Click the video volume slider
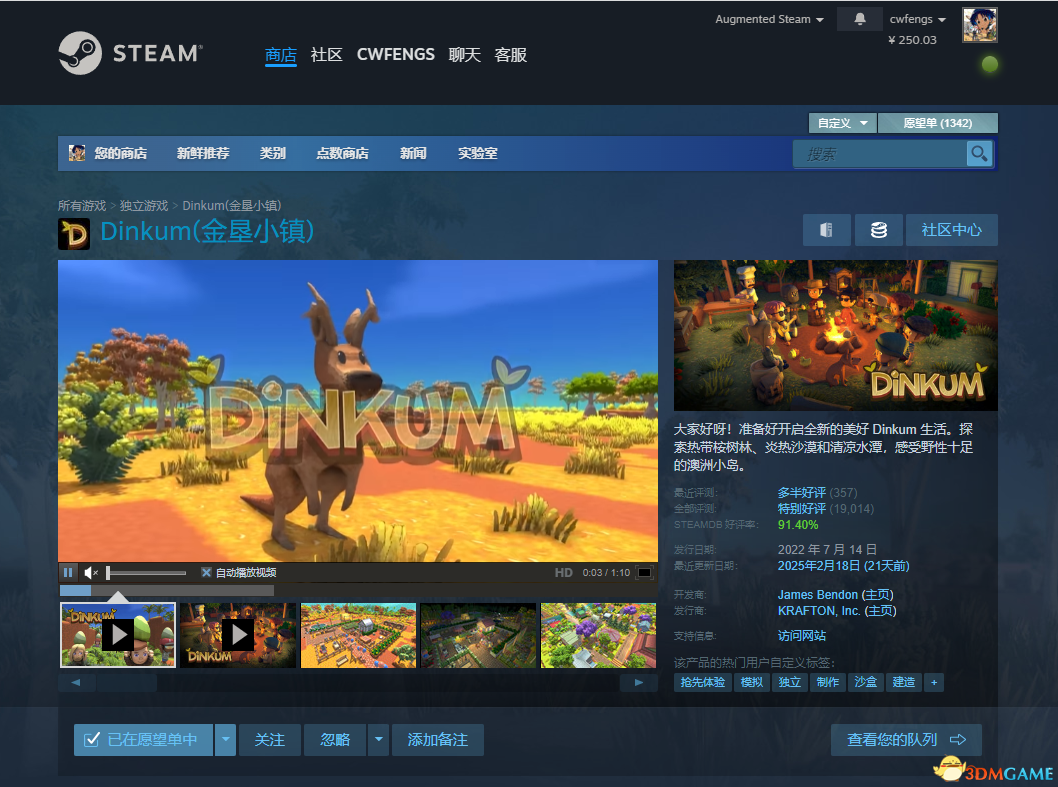 coord(146,573)
